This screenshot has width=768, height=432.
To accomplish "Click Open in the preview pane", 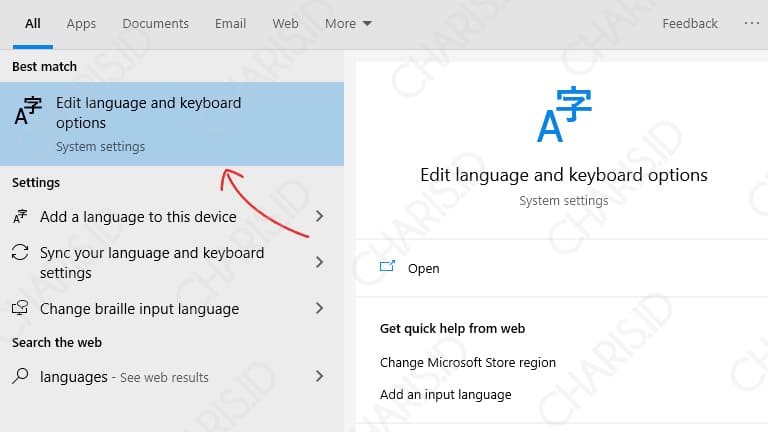I will coord(424,268).
